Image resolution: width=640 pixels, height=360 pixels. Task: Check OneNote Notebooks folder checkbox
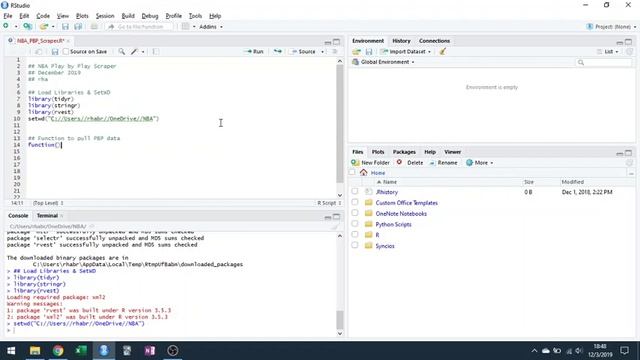click(x=355, y=213)
